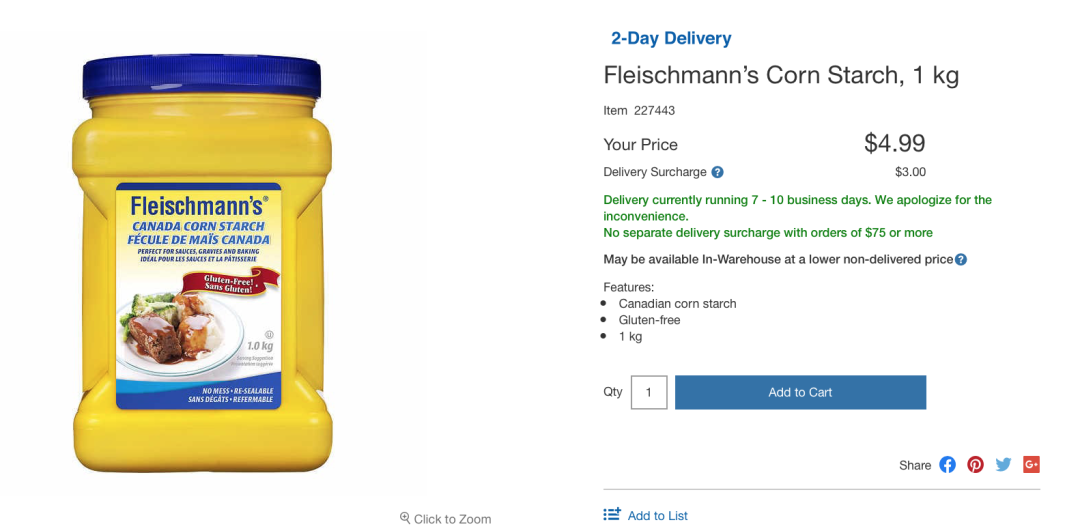Click the Click to Zoom label
This screenshot has height=531, width=1080.
(453, 519)
